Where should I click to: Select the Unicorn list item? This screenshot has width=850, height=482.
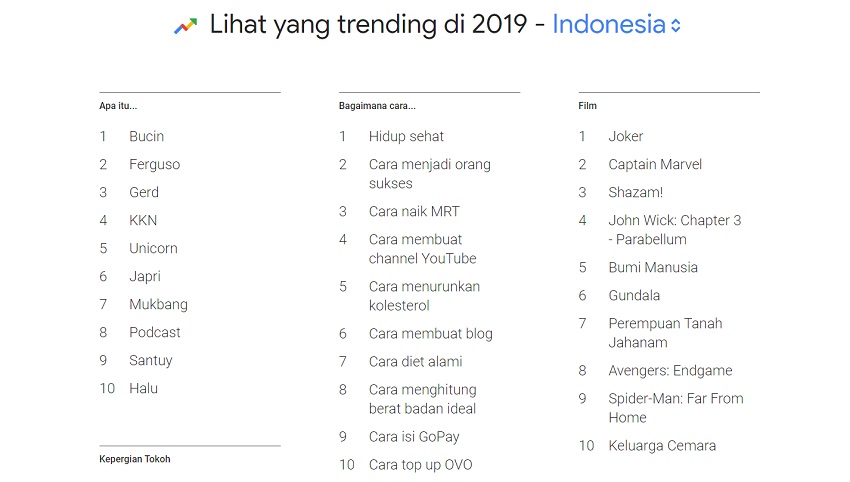tap(153, 248)
